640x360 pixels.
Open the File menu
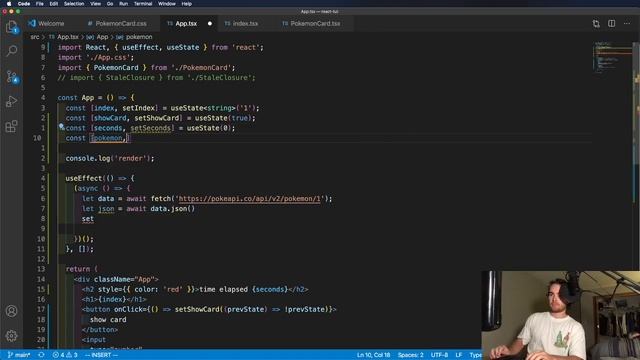pyautogui.click(x=40, y=4)
